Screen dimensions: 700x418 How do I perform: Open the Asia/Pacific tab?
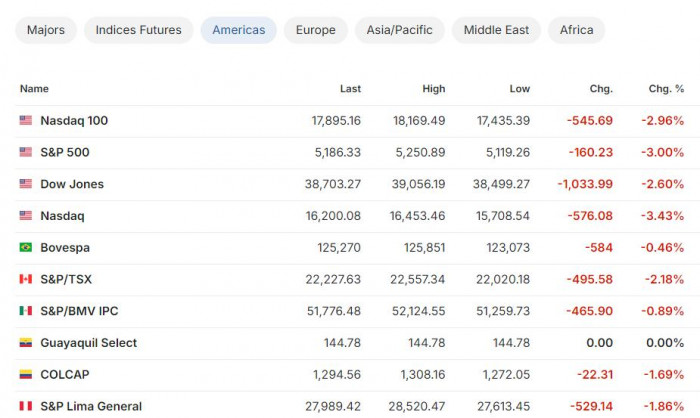(400, 30)
